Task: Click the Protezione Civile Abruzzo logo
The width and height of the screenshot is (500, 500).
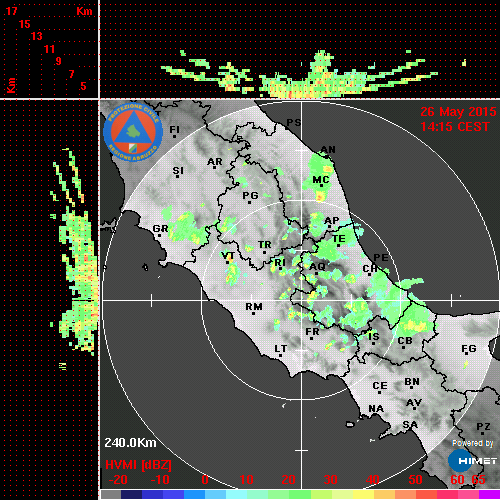Action: click(133, 132)
